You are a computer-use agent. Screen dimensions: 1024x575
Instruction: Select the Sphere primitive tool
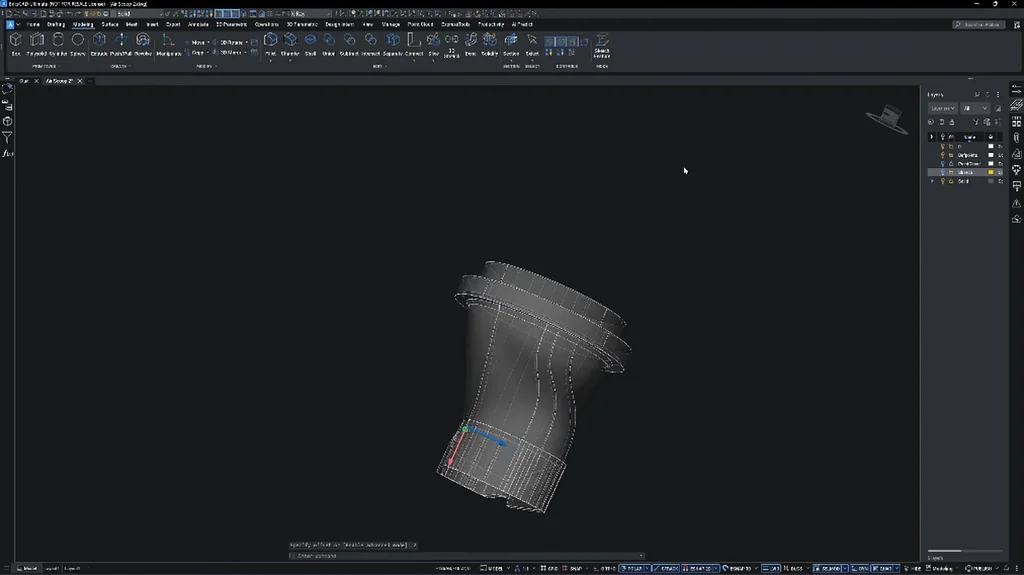78,44
